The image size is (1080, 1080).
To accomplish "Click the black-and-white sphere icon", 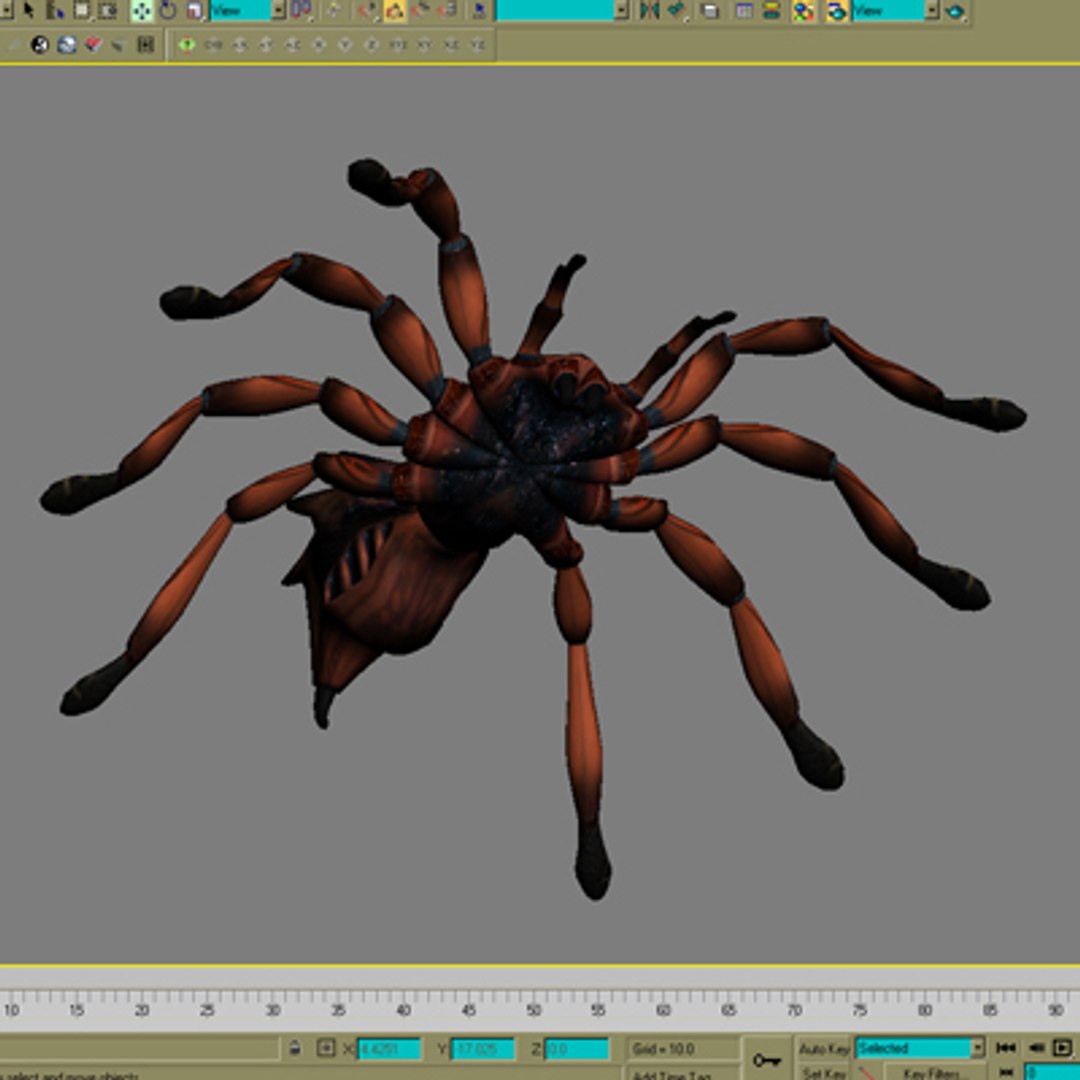I will [40, 45].
